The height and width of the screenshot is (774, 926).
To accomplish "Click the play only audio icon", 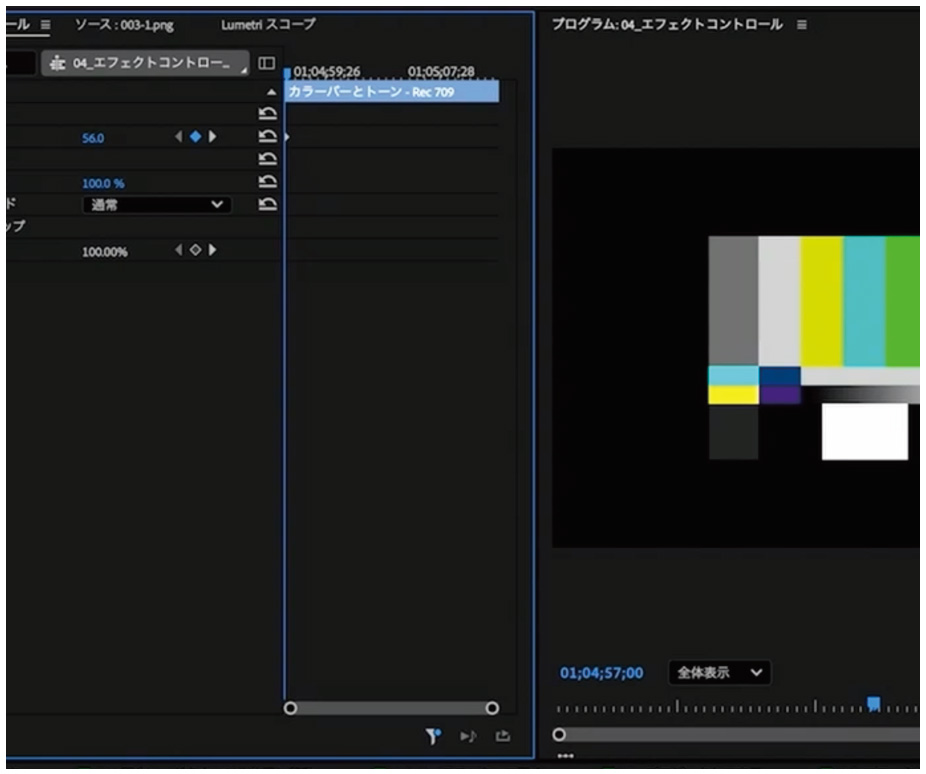I will [x=468, y=737].
